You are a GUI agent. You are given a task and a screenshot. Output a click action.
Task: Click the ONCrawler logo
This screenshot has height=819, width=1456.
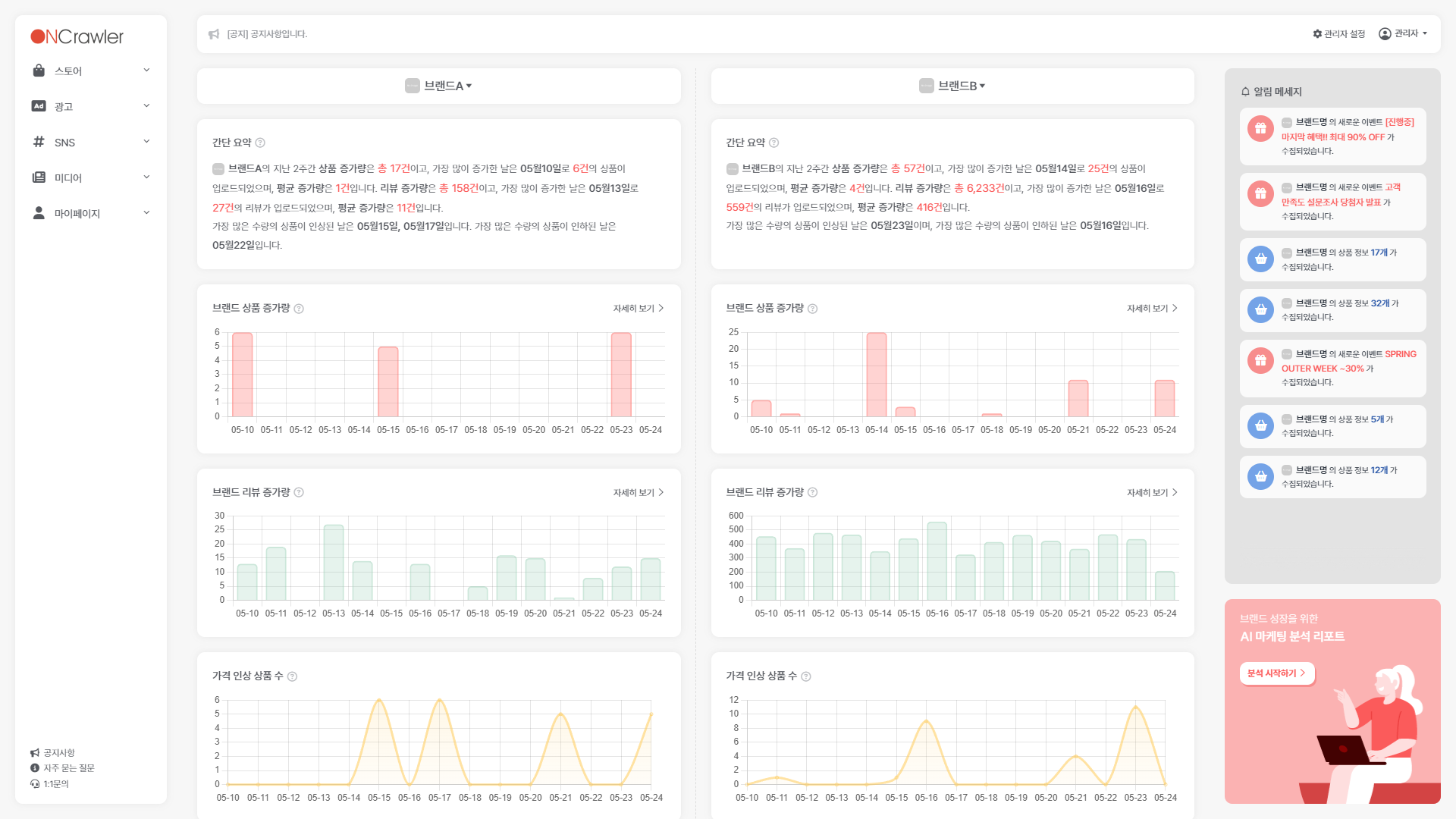77,36
